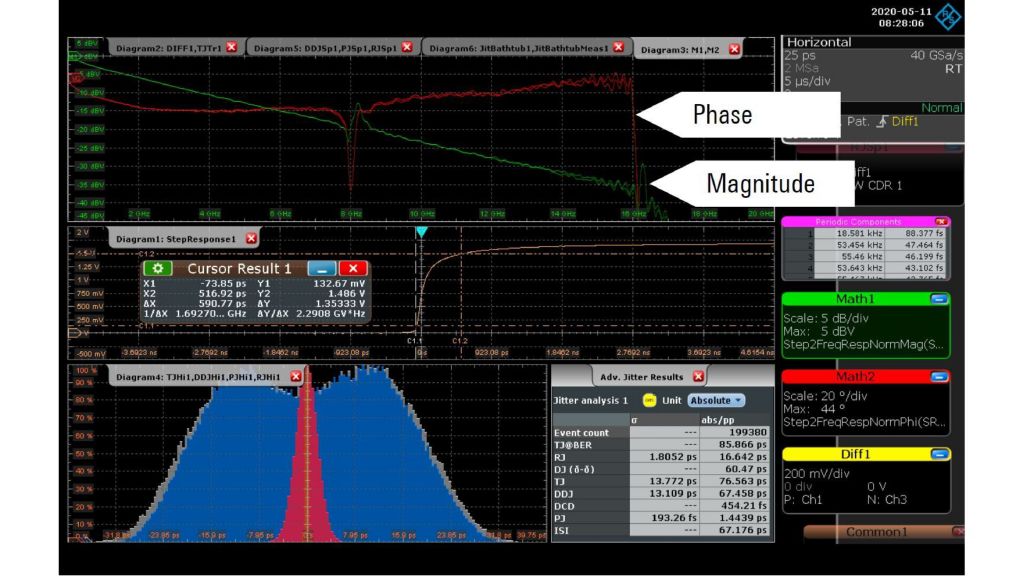Select the Diagram1: StepResponse1 tab
Image resolution: width=1024 pixels, height=576 pixels.
pyautogui.click(x=176, y=239)
